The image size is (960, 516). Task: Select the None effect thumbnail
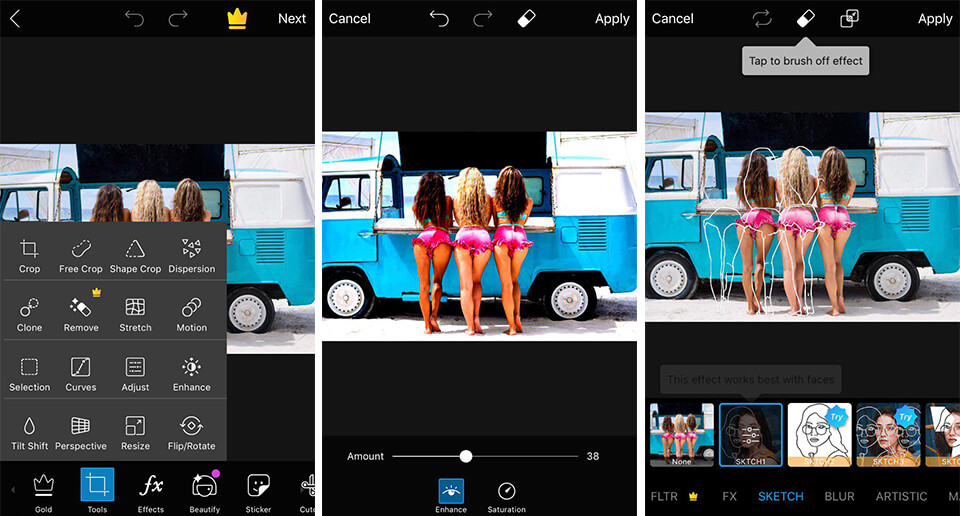pyautogui.click(x=681, y=435)
